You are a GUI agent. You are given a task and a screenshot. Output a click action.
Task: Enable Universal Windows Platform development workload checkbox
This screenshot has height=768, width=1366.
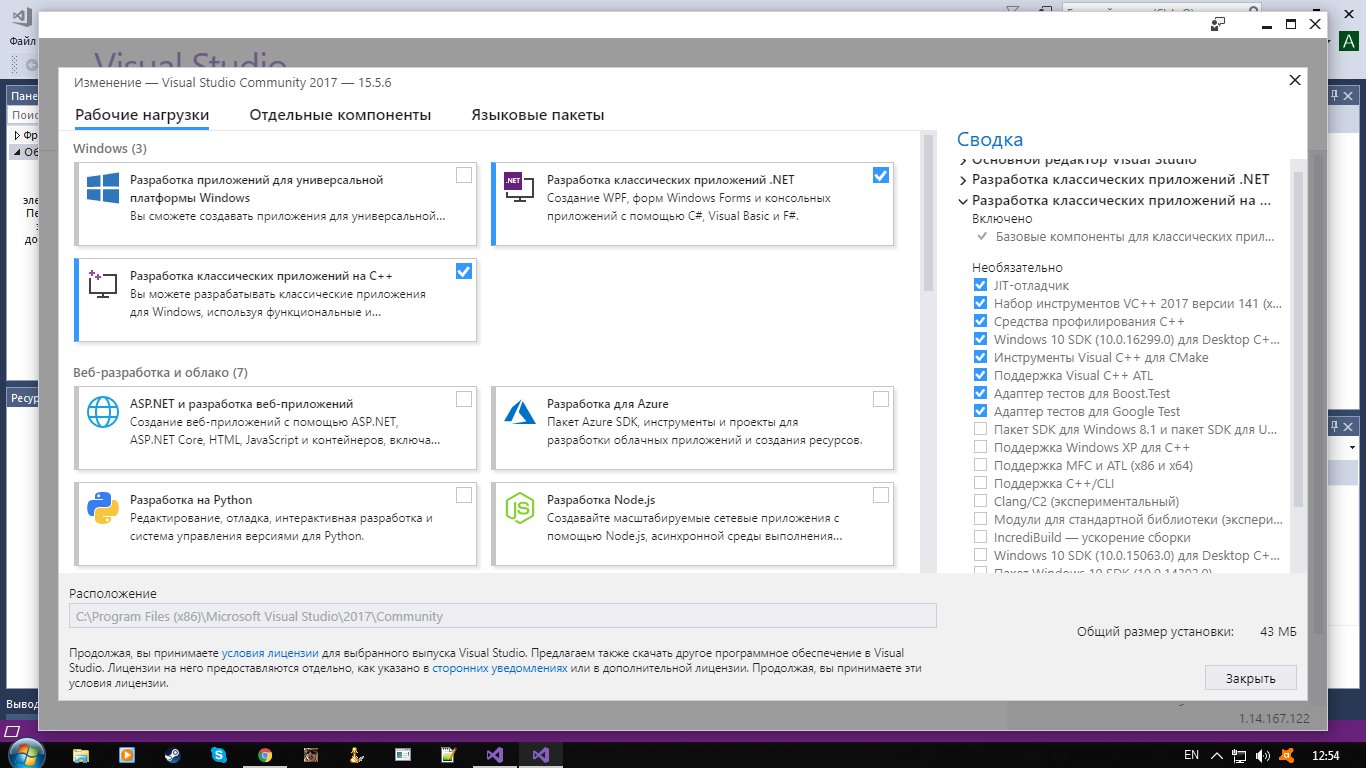click(464, 175)
